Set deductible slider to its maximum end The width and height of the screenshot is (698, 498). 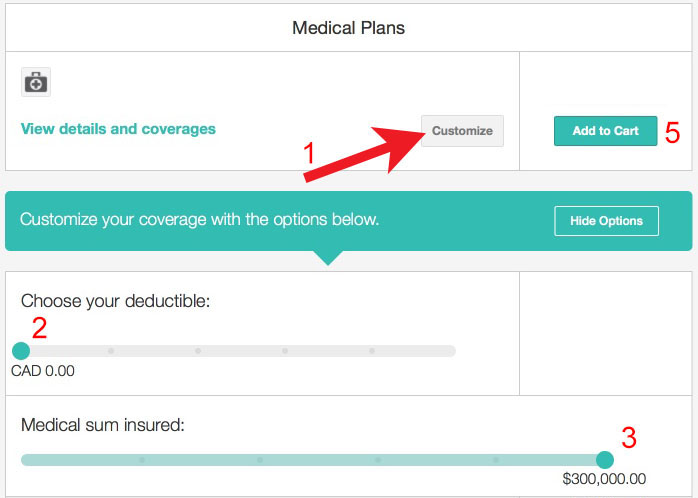452,351
